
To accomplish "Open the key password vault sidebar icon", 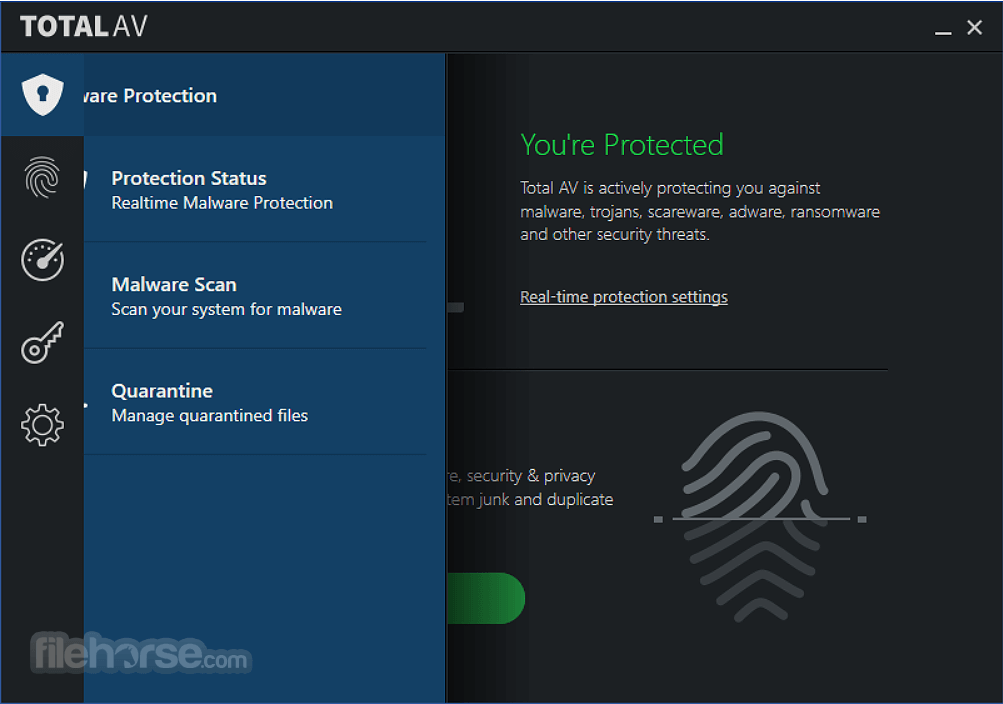I will click(x=42, y=343).
